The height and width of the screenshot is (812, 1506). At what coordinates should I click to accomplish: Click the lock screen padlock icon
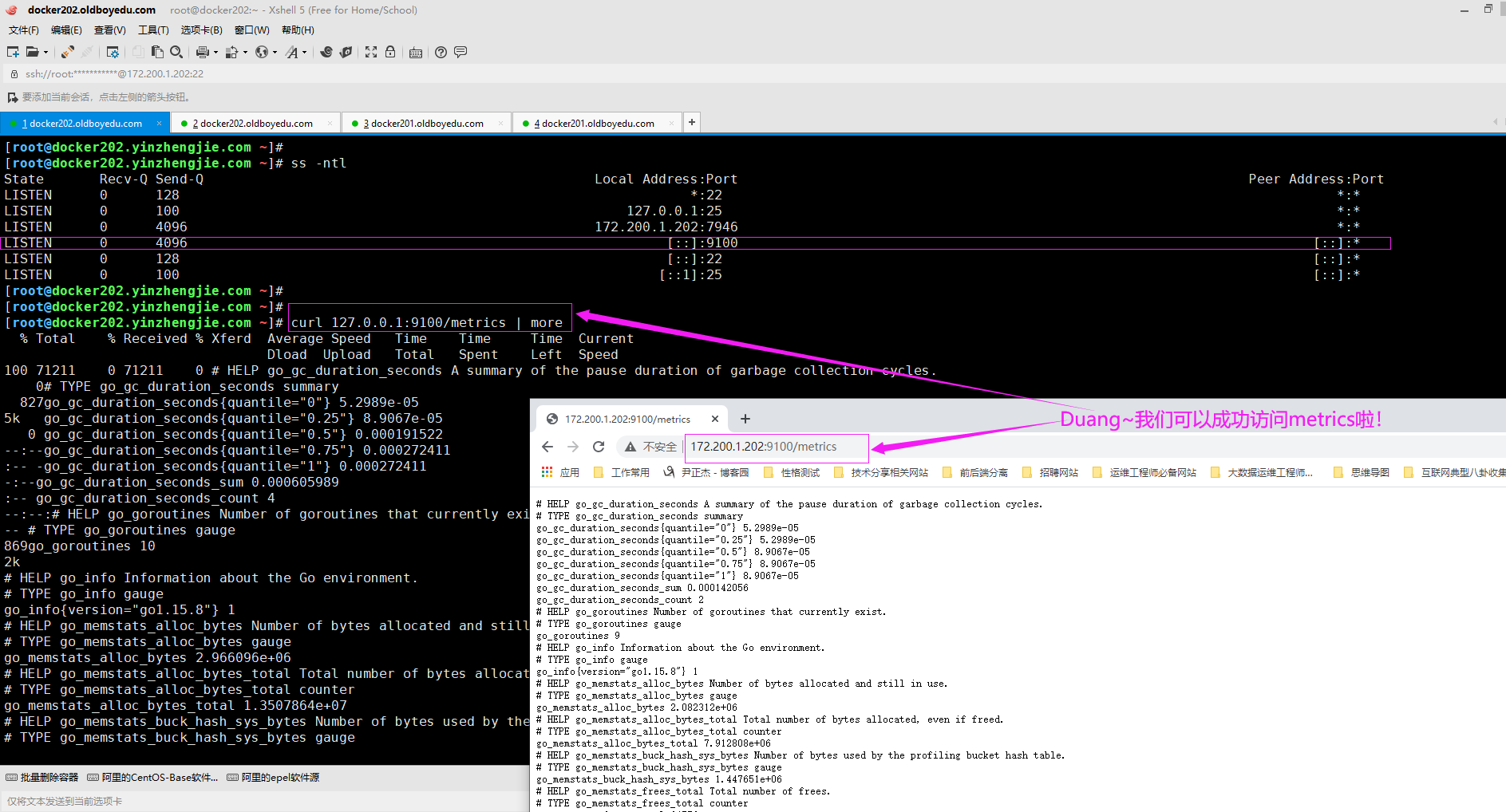tap(390, 52)
